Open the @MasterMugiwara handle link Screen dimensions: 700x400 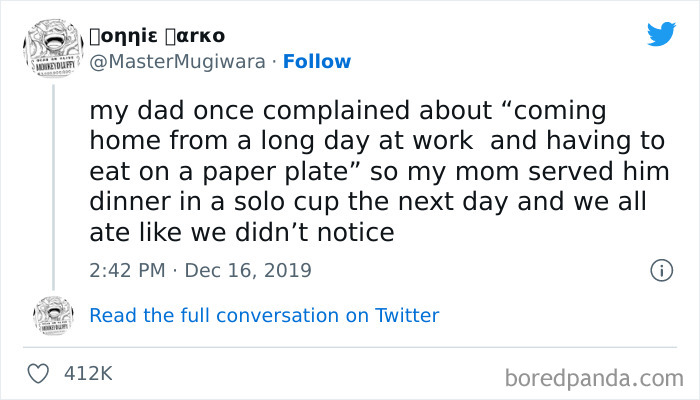tap(177, 62)
